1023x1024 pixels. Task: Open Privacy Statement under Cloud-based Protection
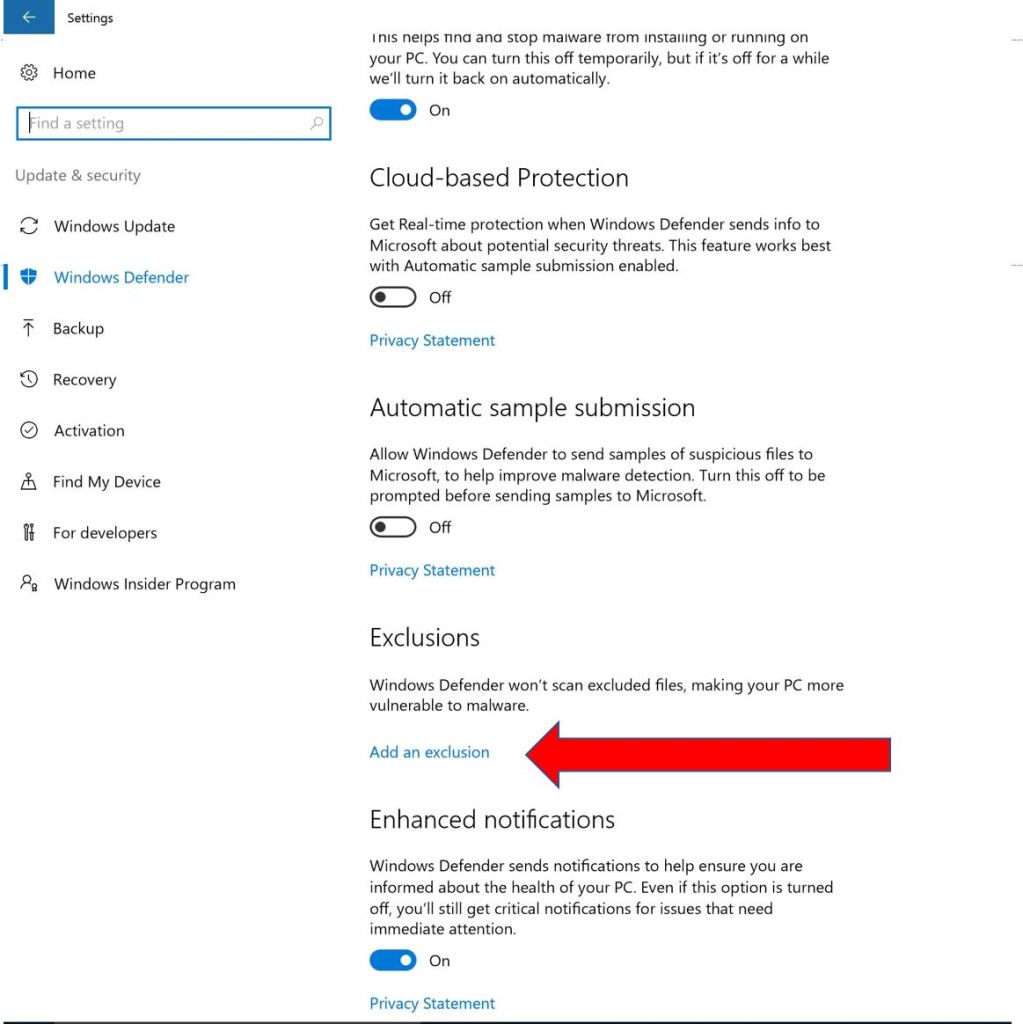(432, 340)
